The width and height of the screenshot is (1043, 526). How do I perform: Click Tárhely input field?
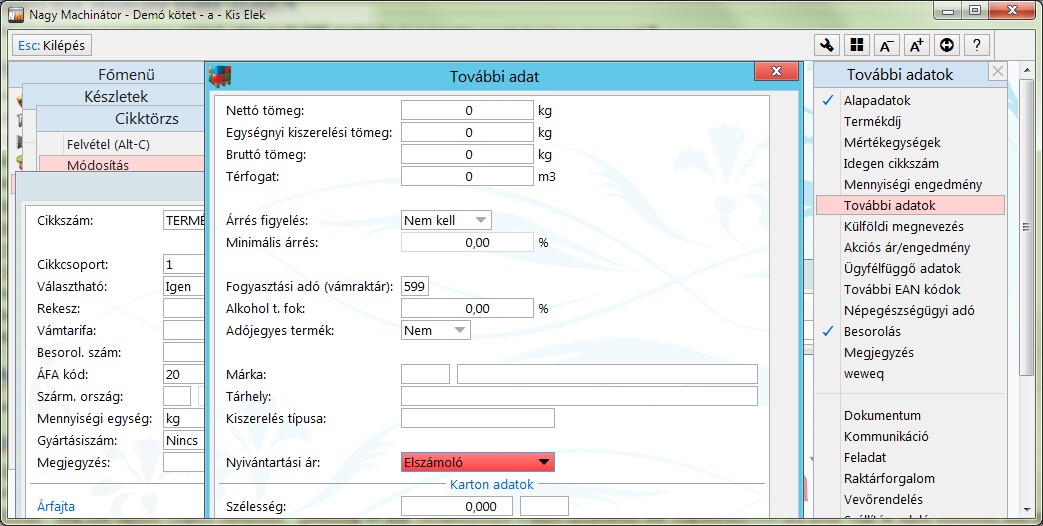coord(579,396)
